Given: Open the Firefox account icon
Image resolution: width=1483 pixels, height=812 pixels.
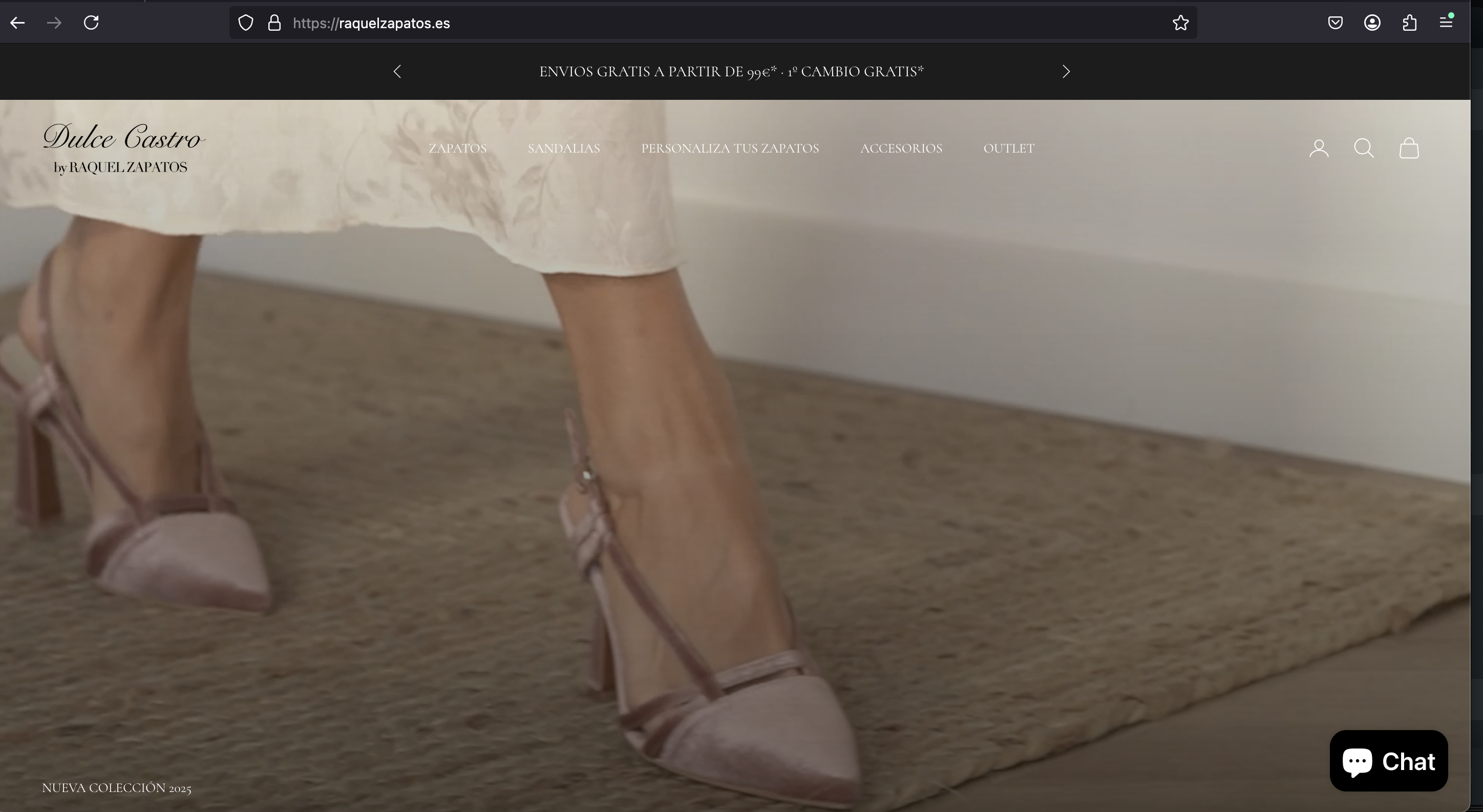Looking at the screenshot, I should [1372, 23].
